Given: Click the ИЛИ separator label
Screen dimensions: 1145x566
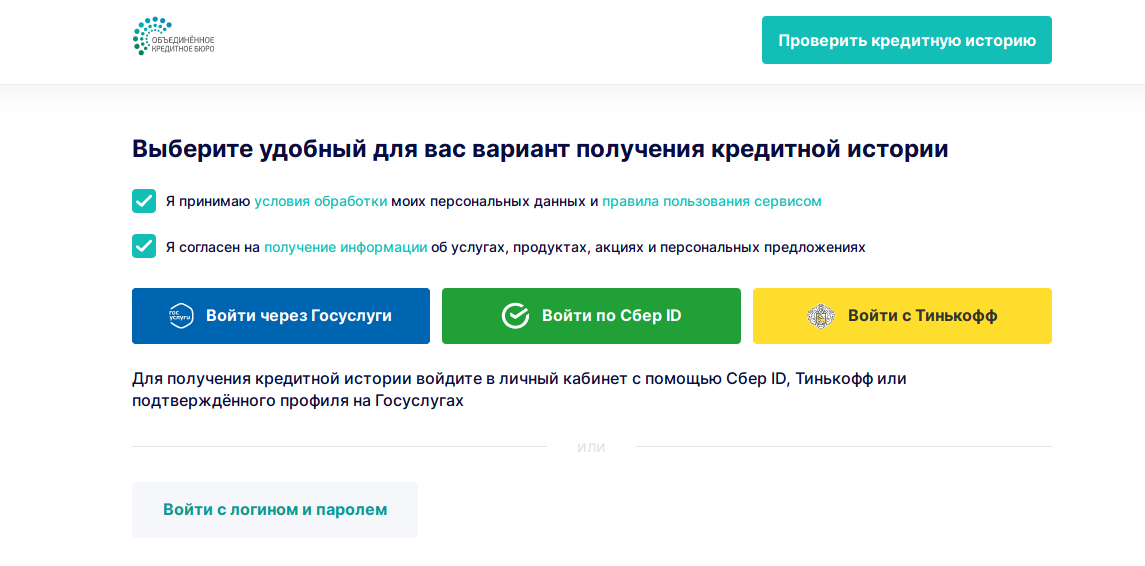Looking at the screenshot, I should click(591, 447).
